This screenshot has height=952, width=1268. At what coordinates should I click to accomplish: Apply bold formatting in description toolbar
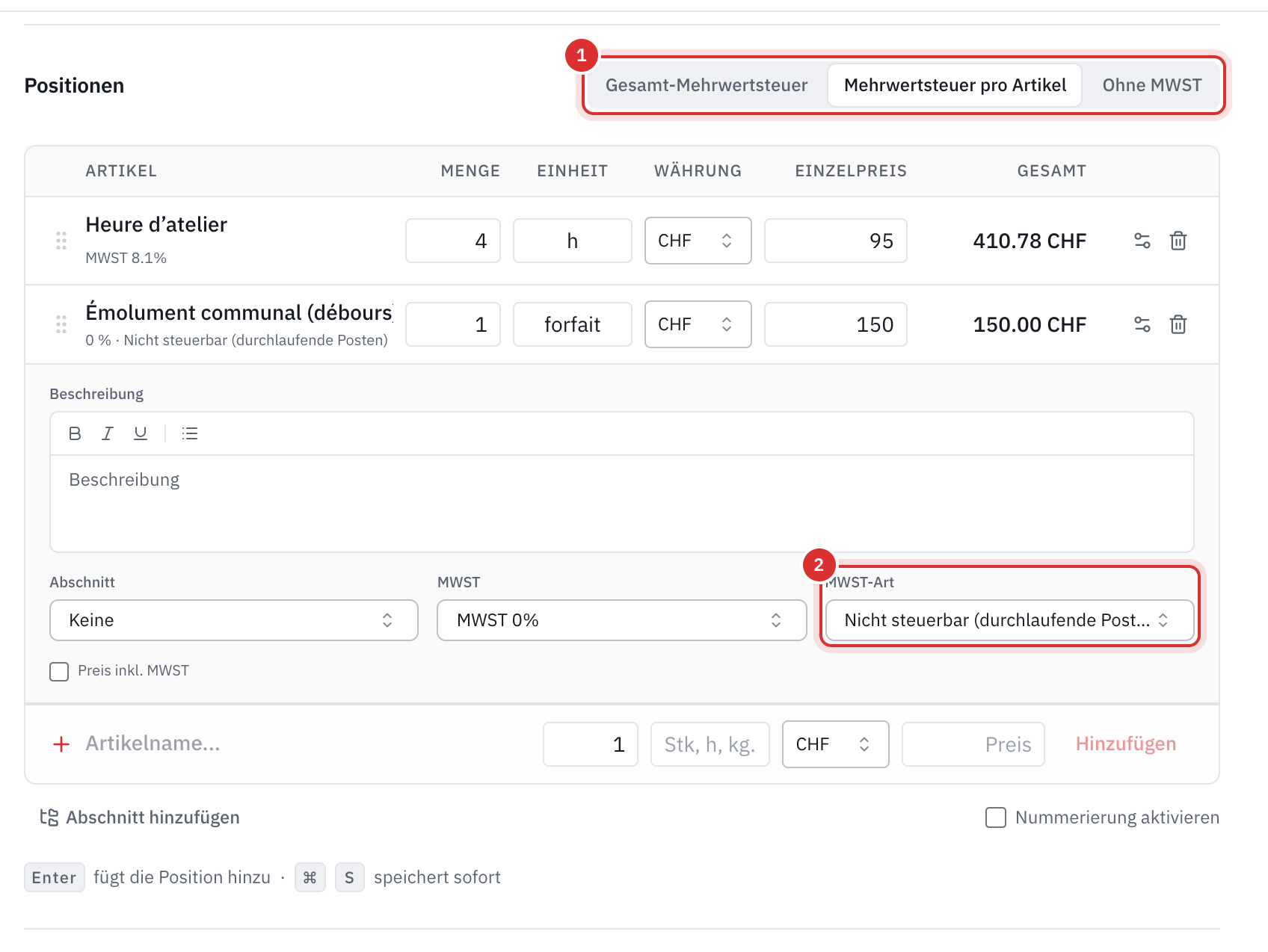pos(75,433)
